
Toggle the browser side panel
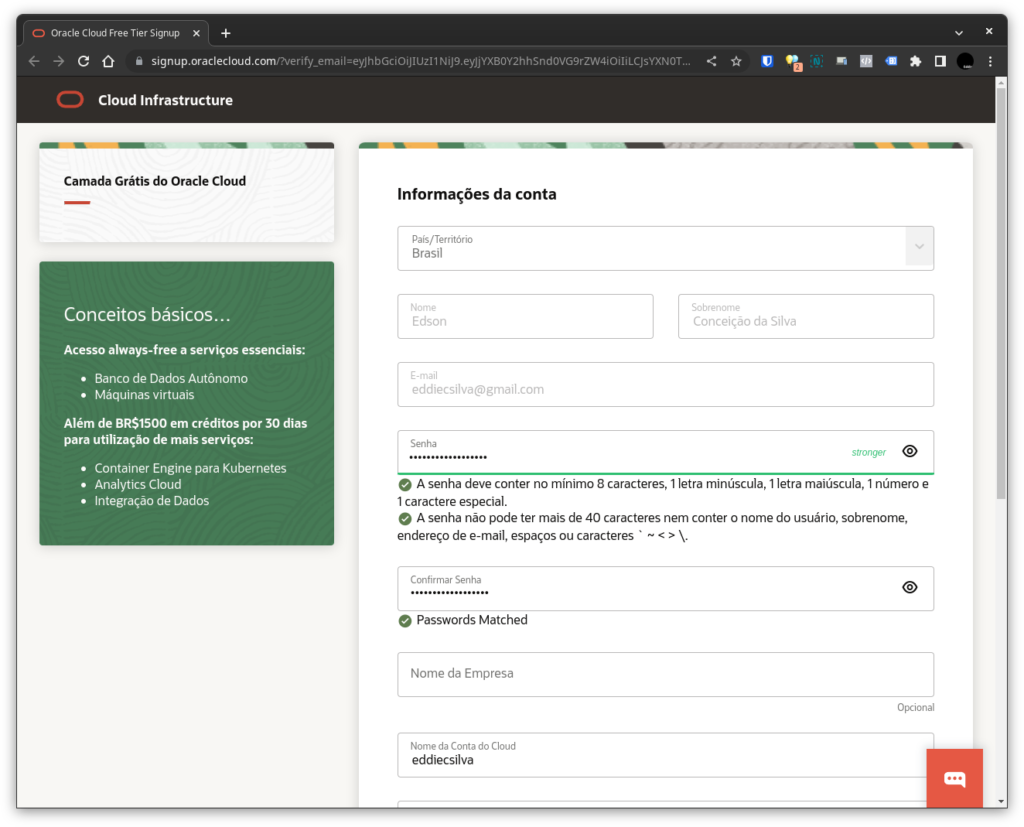[940, 61]
